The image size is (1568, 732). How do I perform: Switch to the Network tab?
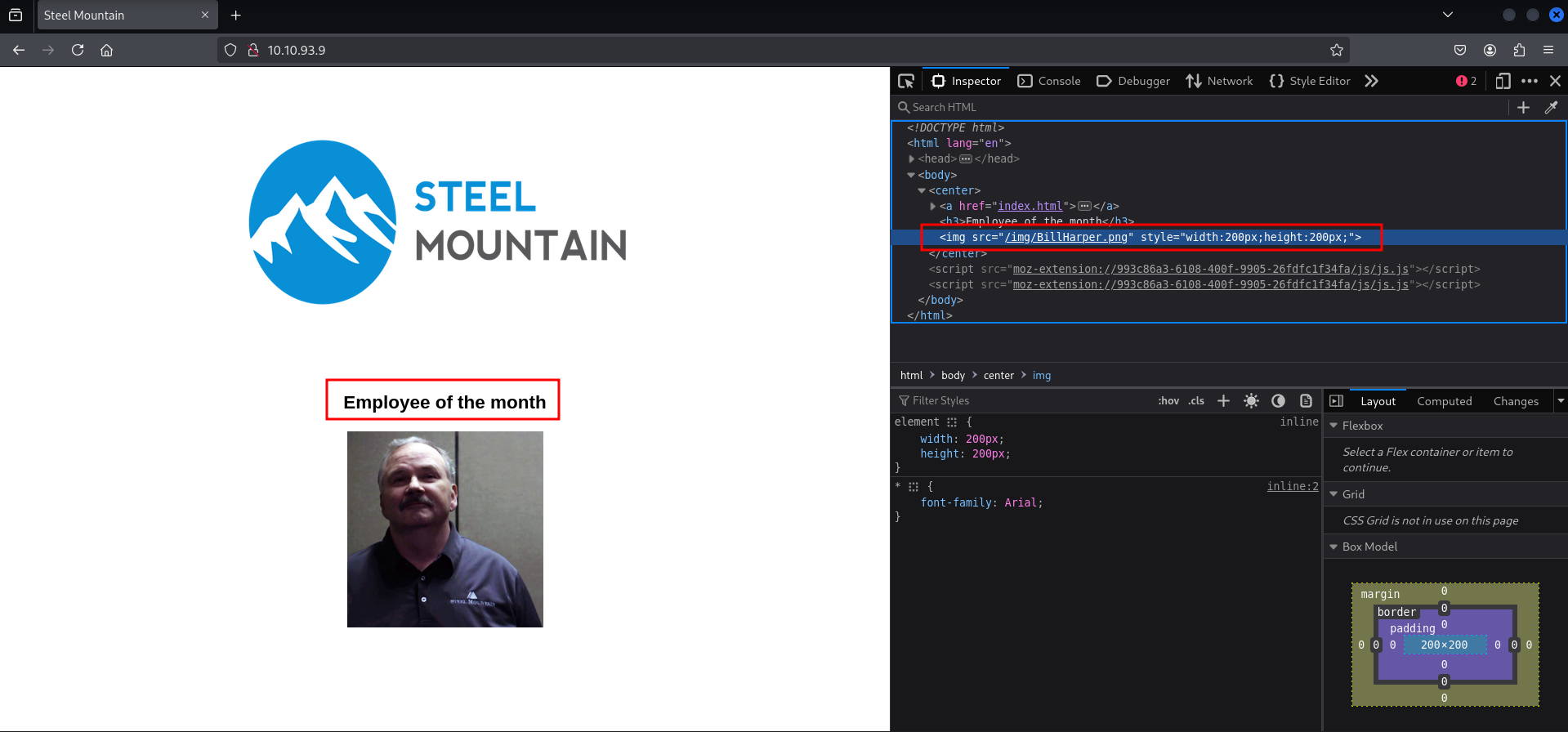(x=1219, y=81)
